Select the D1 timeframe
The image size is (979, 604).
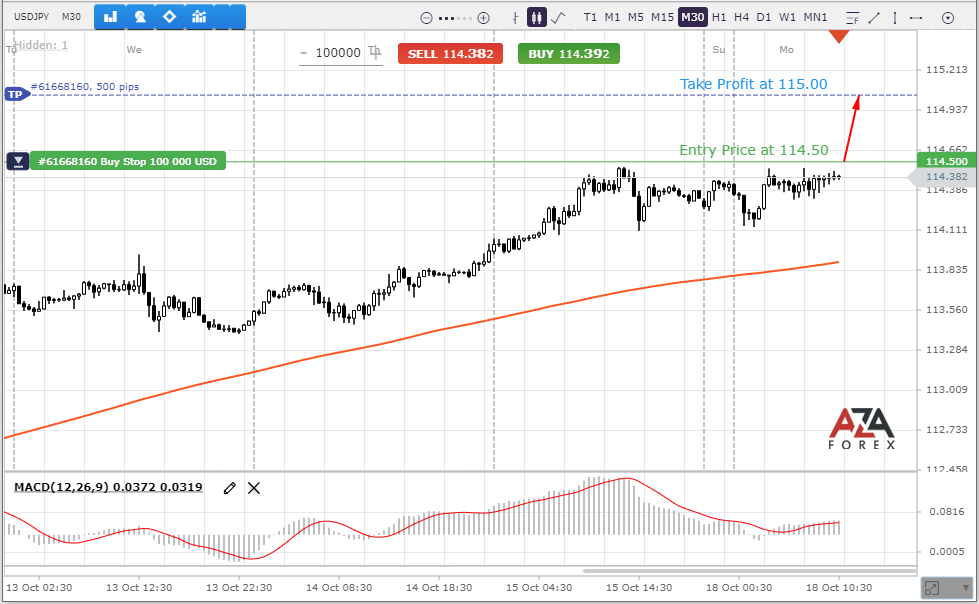point(764,17)
